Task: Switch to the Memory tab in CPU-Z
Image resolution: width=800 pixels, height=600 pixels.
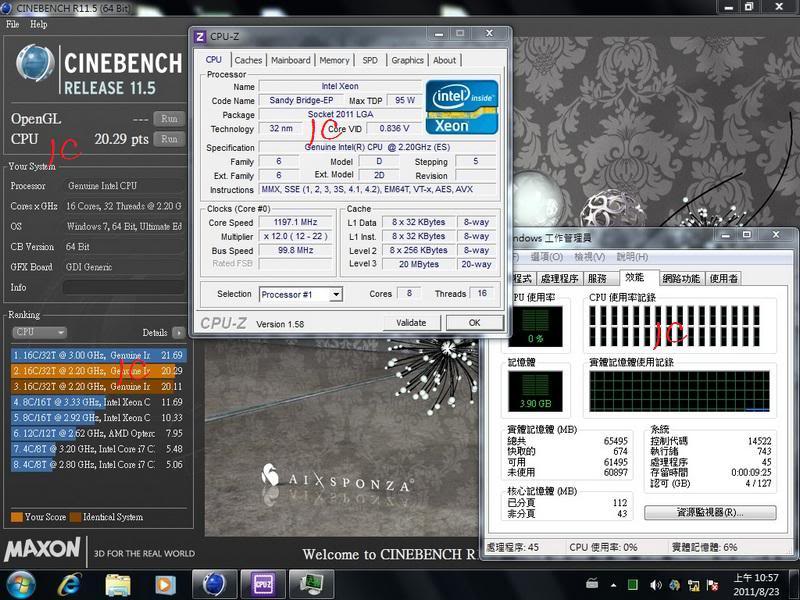Action: click(x=334, y=60)
